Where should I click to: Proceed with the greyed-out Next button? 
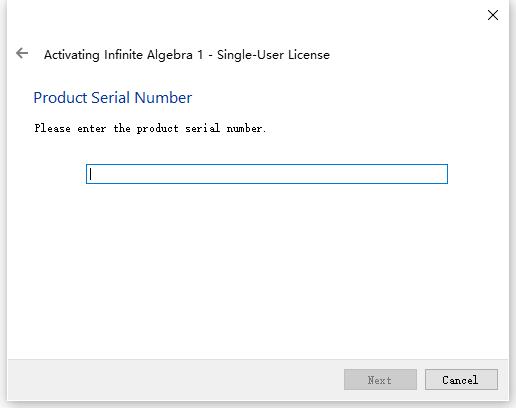click(380, 379)
